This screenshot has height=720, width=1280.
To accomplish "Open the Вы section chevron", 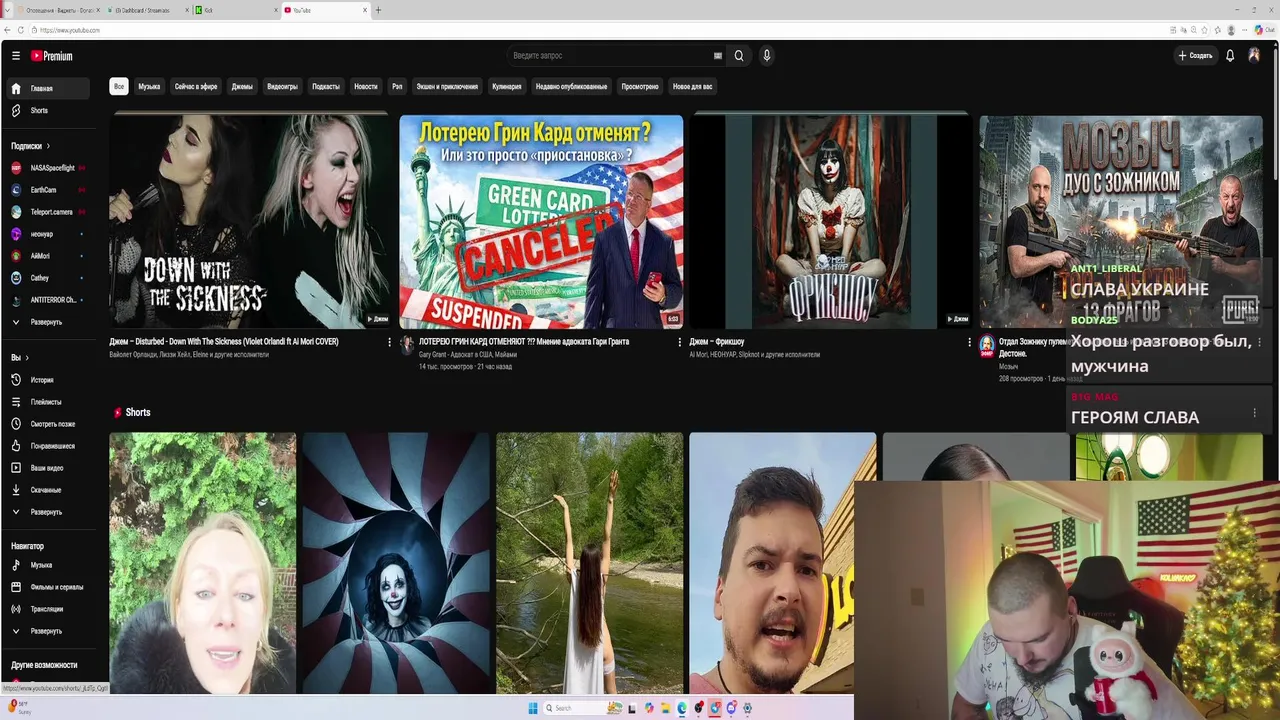I will (27, 358).
